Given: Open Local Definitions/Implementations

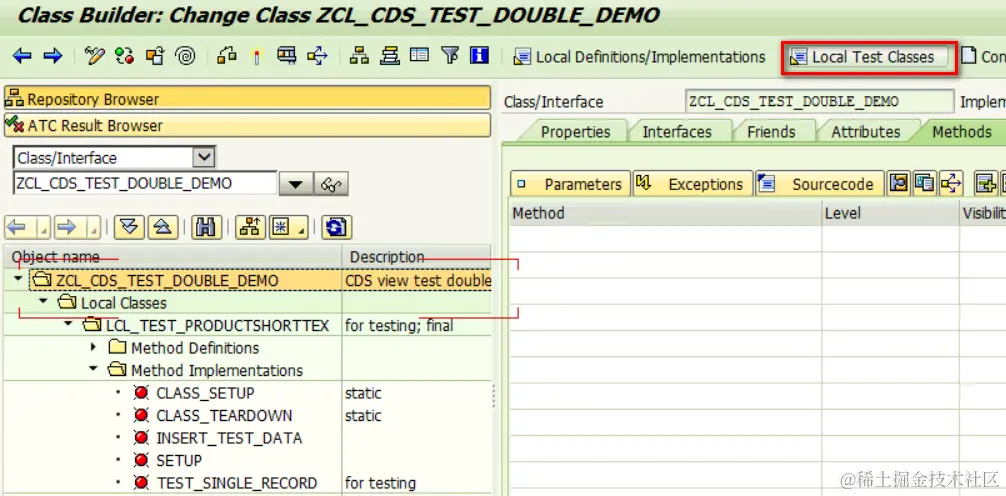Looking at the screenshot, I should (x=640, y=57).
